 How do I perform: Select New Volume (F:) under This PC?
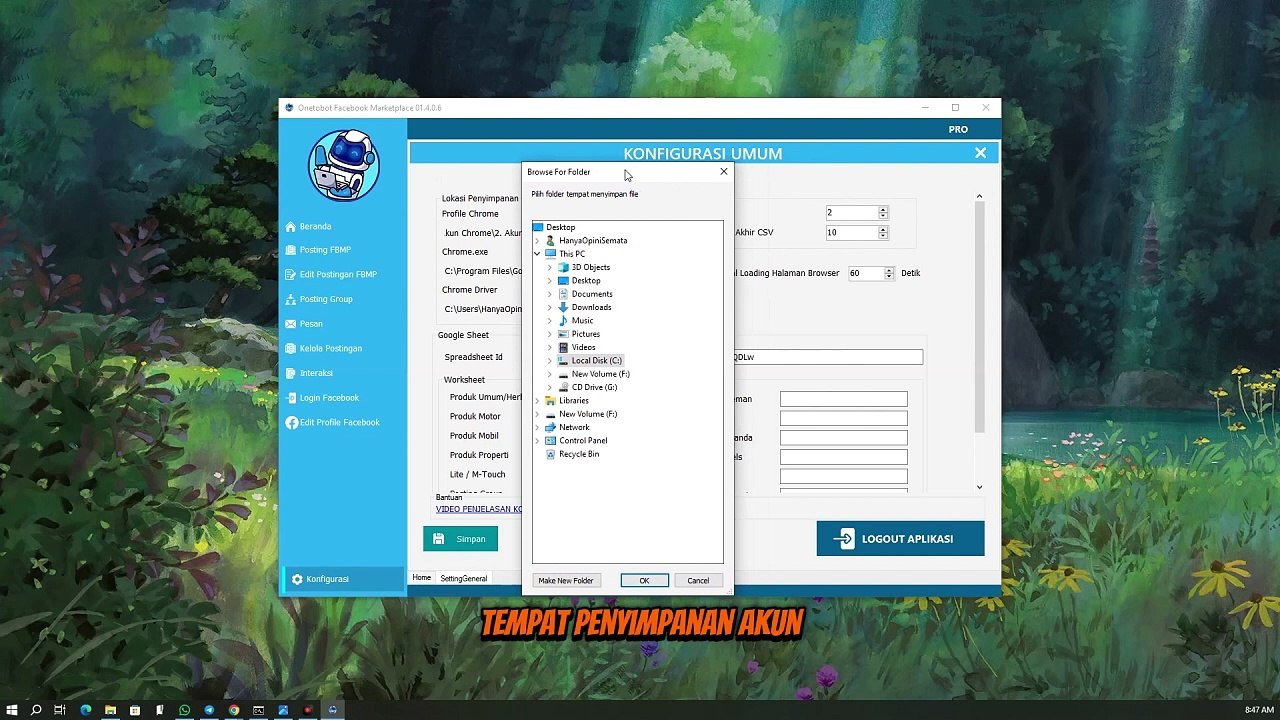click(601, 374)
